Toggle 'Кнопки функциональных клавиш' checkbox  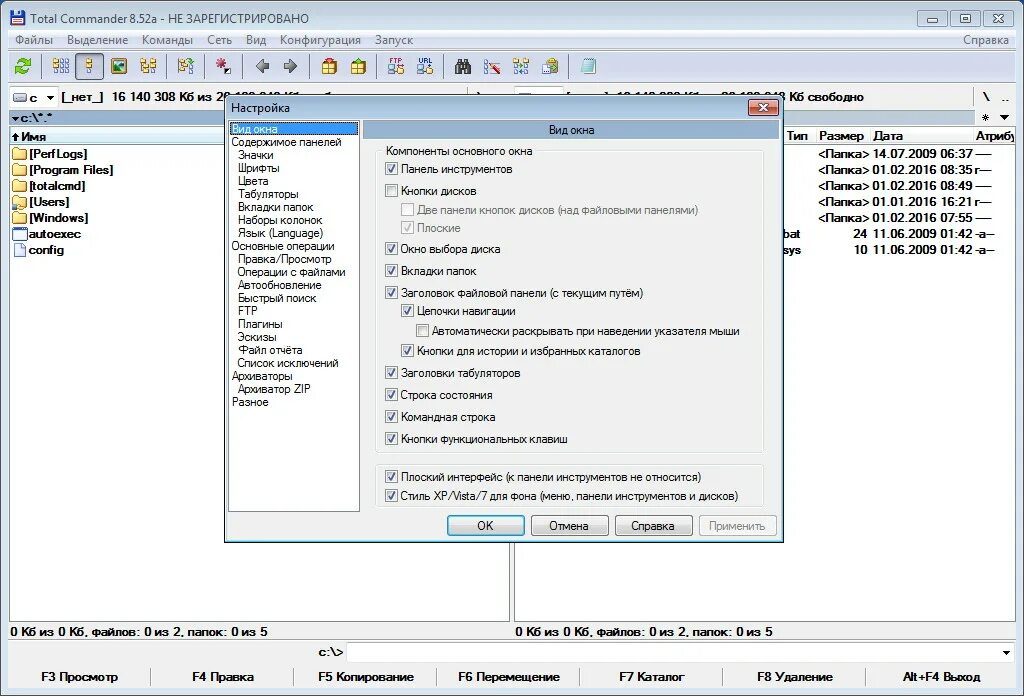point(391,439)
